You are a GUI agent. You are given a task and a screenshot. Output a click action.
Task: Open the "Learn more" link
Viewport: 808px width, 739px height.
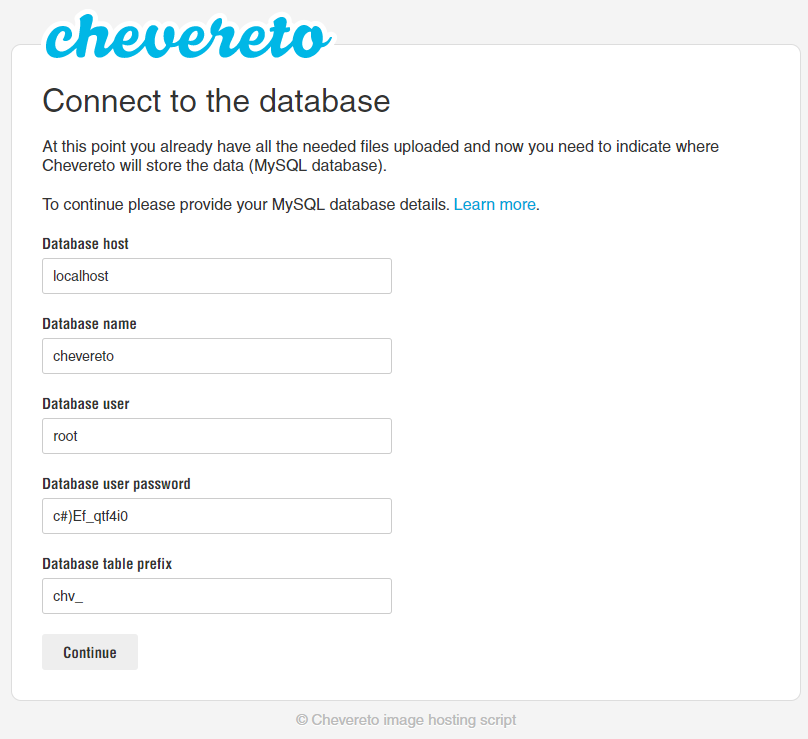[494, 204]
